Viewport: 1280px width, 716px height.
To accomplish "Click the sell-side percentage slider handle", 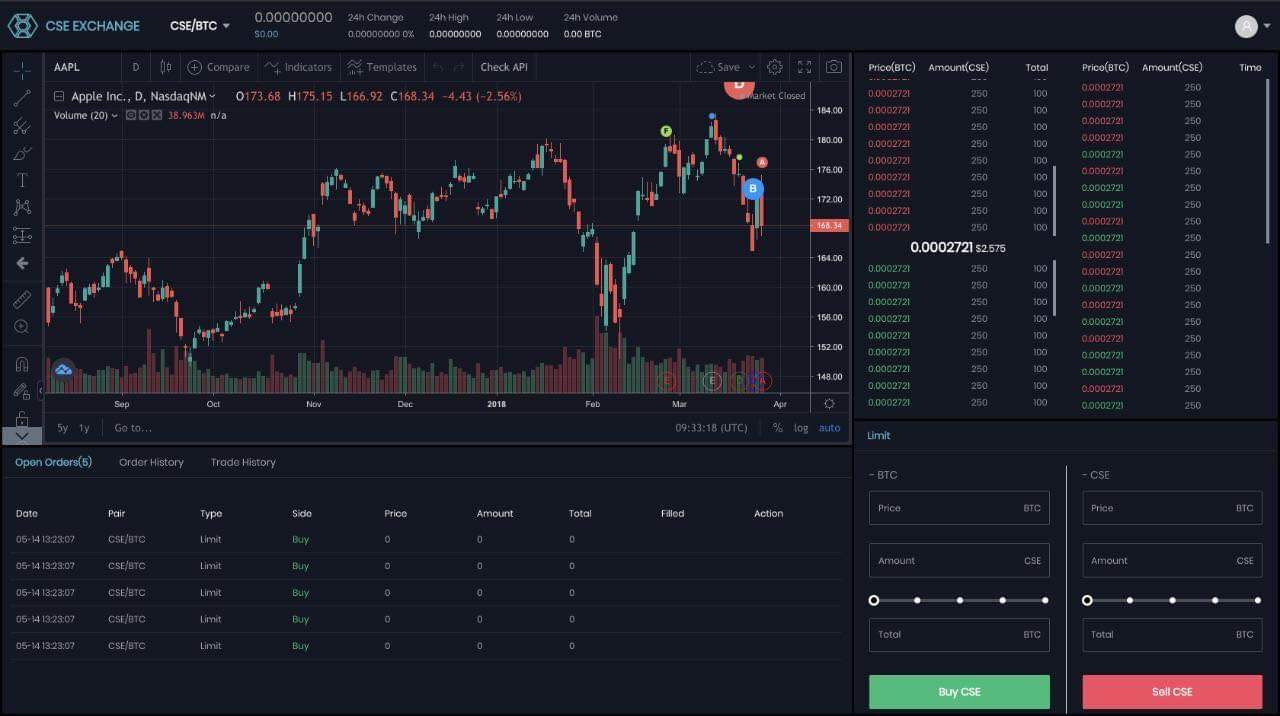I will tap(1087, 600).
